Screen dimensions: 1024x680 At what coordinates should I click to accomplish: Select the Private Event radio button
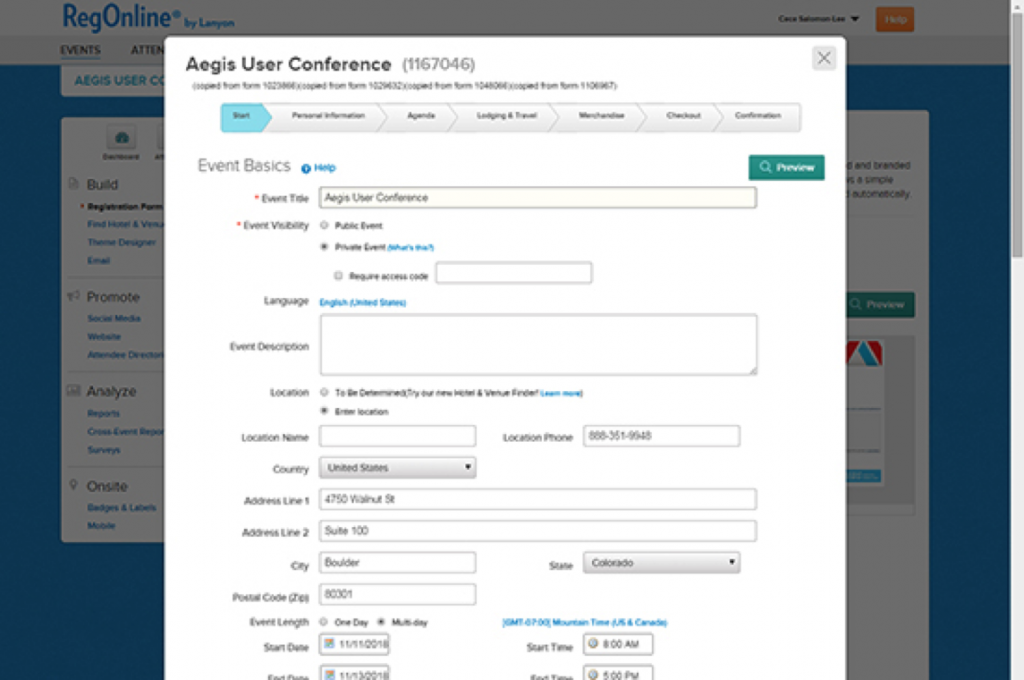pyautogui.click(x=324, y=247)
